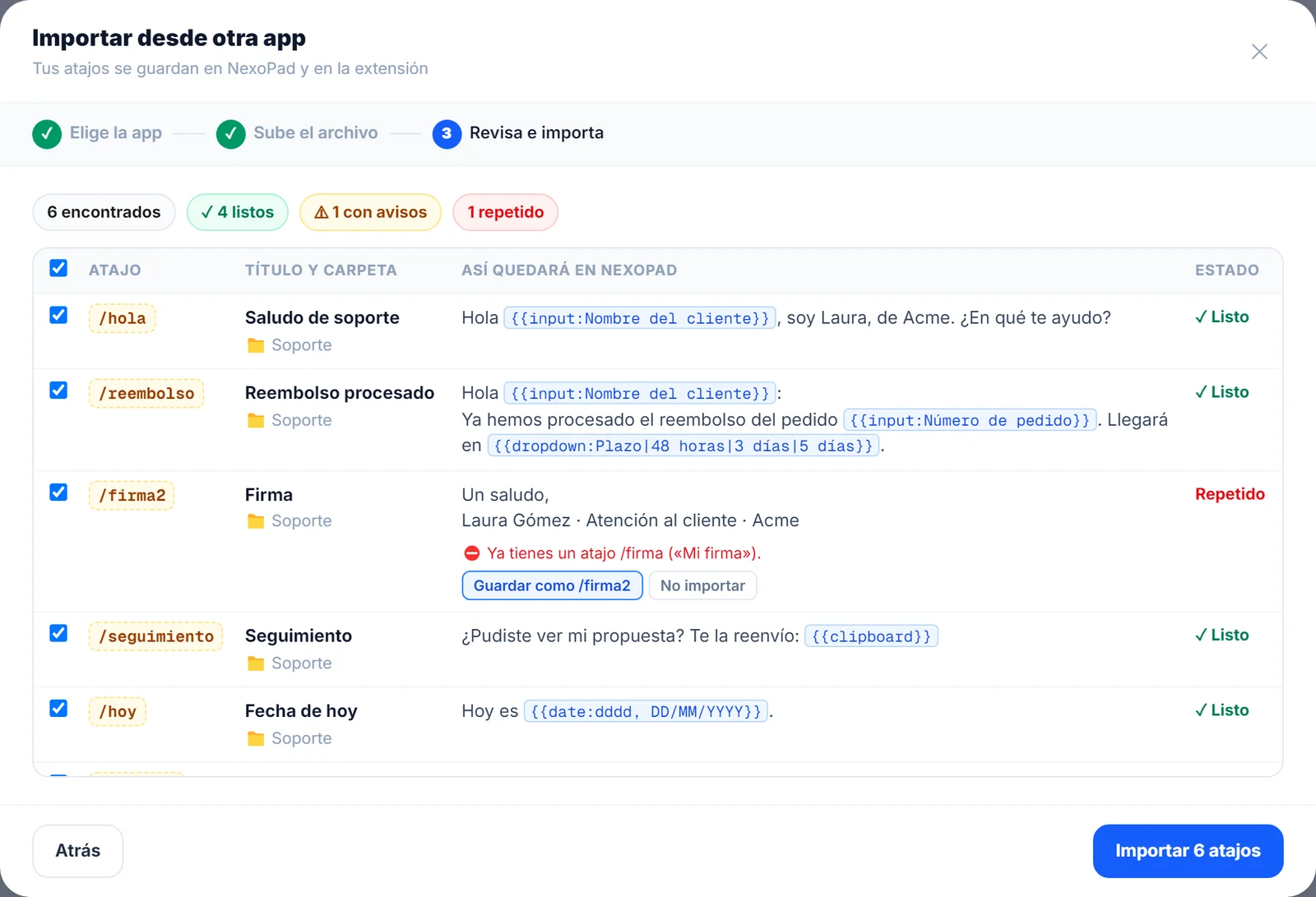1316x897 pixels.
Task: Click the folder icon under Reembolso procesado
Action: coord(256,420)
